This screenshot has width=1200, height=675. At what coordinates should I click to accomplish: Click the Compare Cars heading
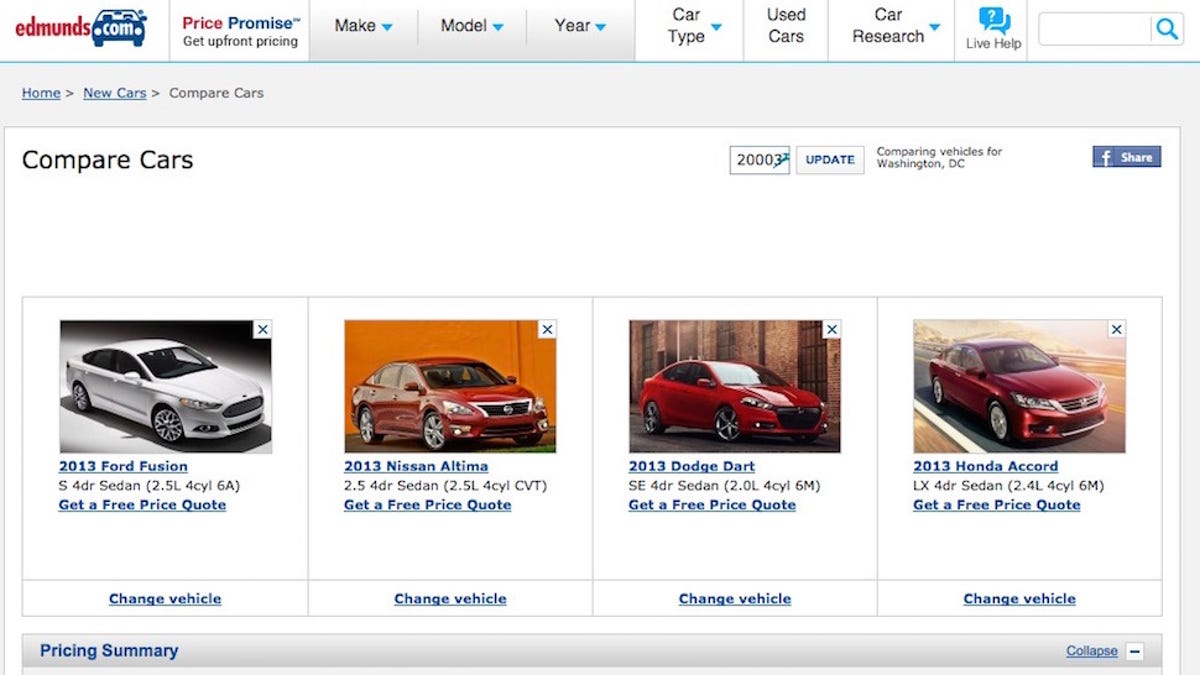[x=108, y=160]
